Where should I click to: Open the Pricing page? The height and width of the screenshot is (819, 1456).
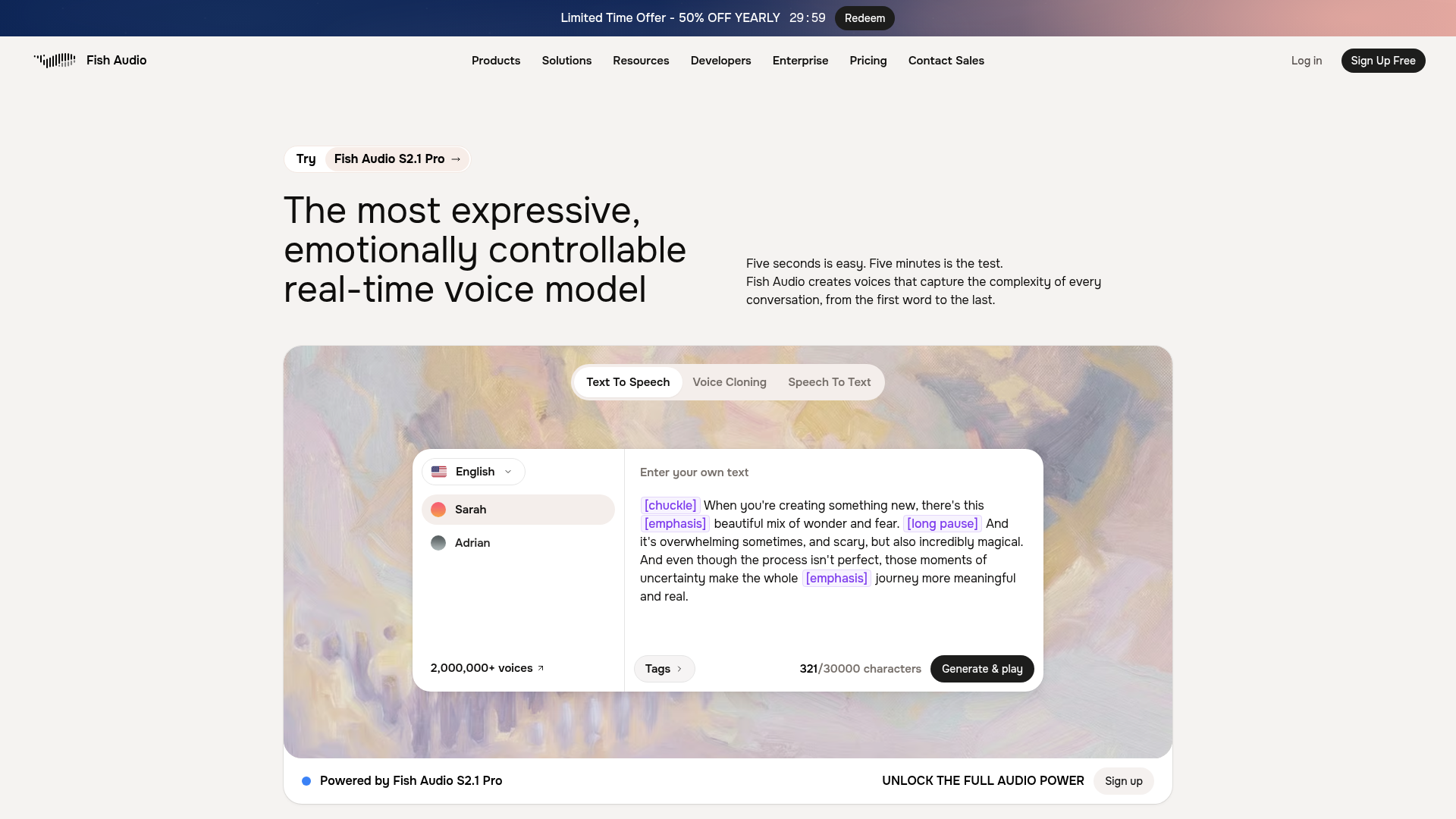868,61
